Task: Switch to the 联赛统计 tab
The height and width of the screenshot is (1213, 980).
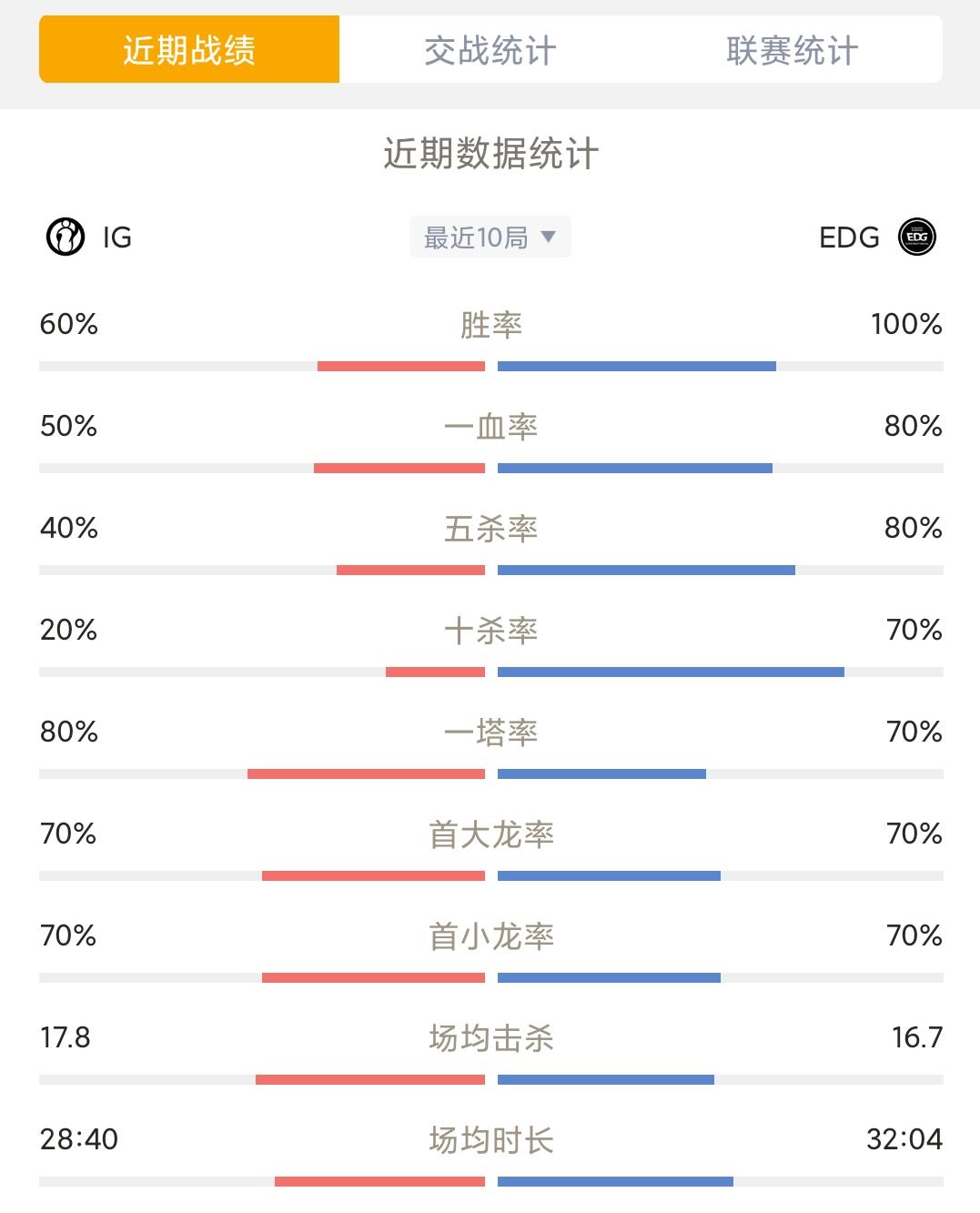Action: pos(792,50)
